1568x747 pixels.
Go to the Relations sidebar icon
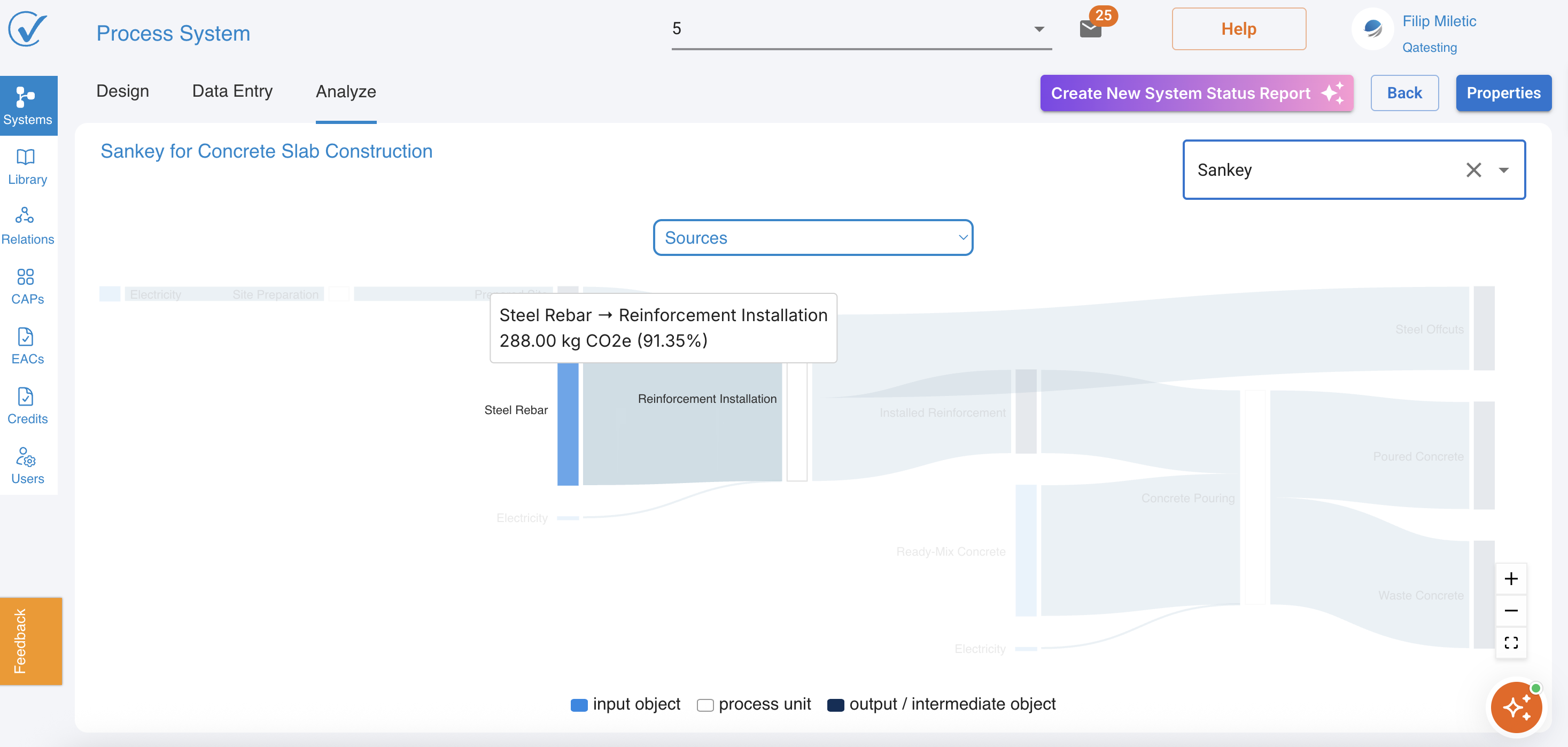pyautogui.click(x=27, y=225)
